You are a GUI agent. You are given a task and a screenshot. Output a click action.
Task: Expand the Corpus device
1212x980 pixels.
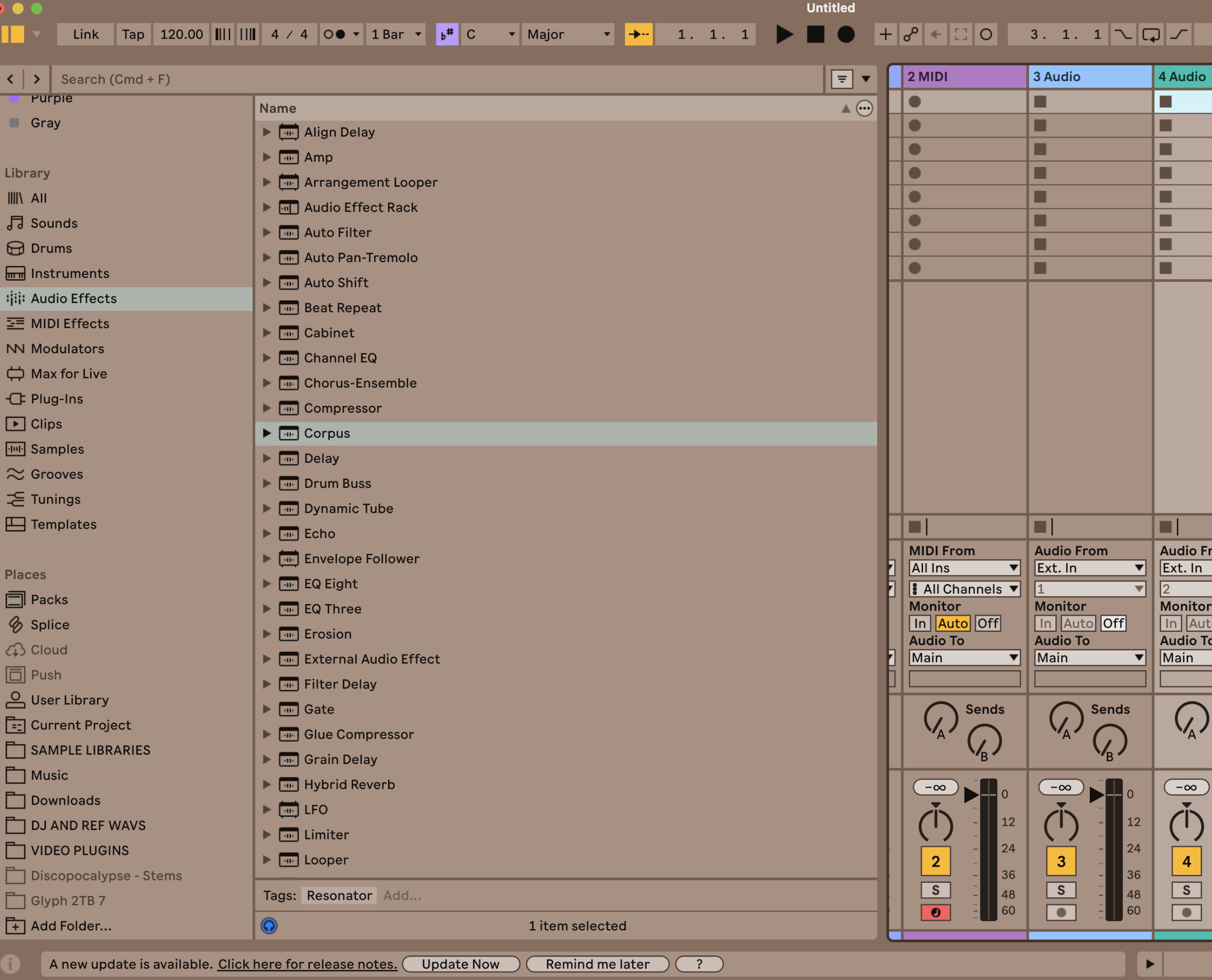[266, 433]
